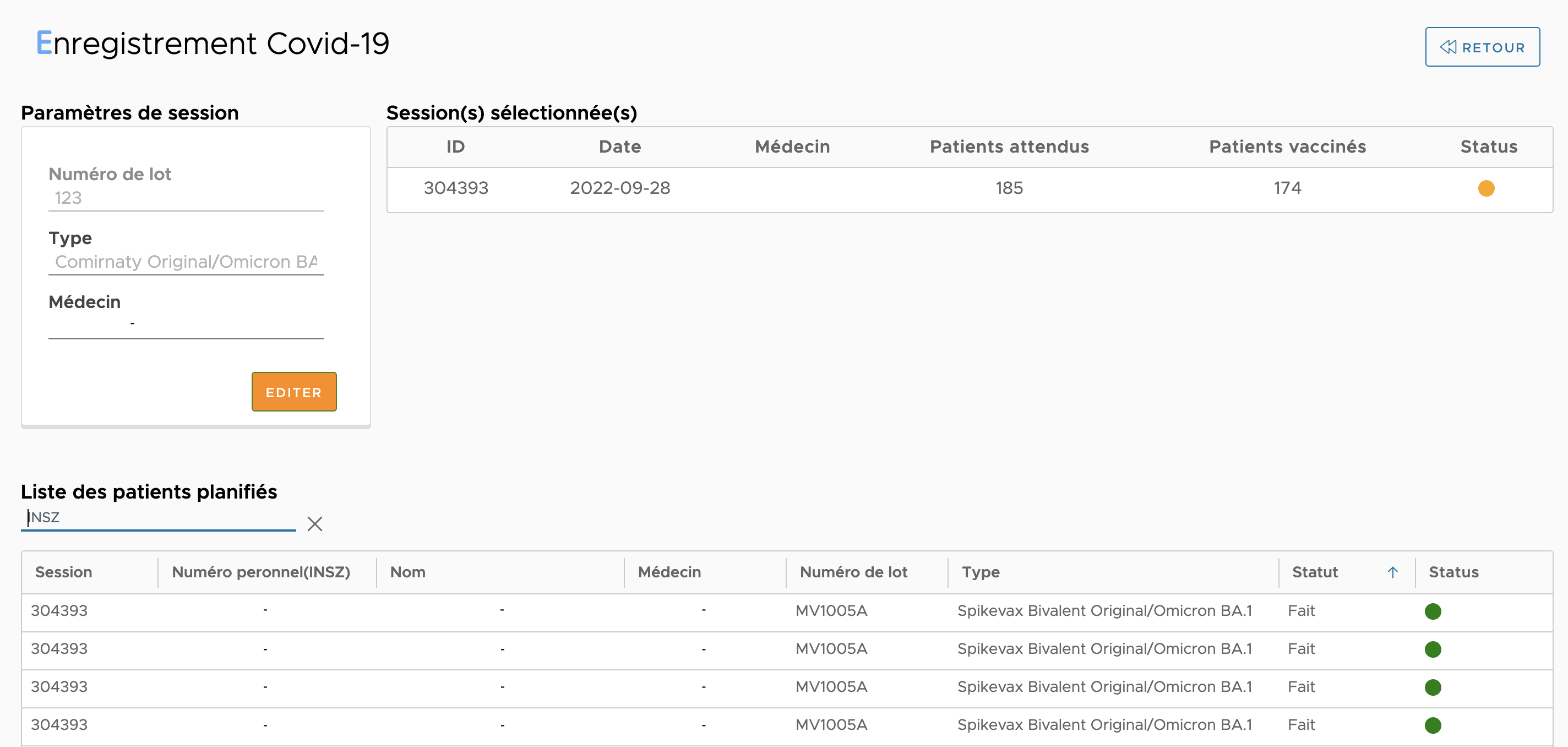Click Numéro de lot column header
The image size is (1568, 747).
[x=853, y=572]
